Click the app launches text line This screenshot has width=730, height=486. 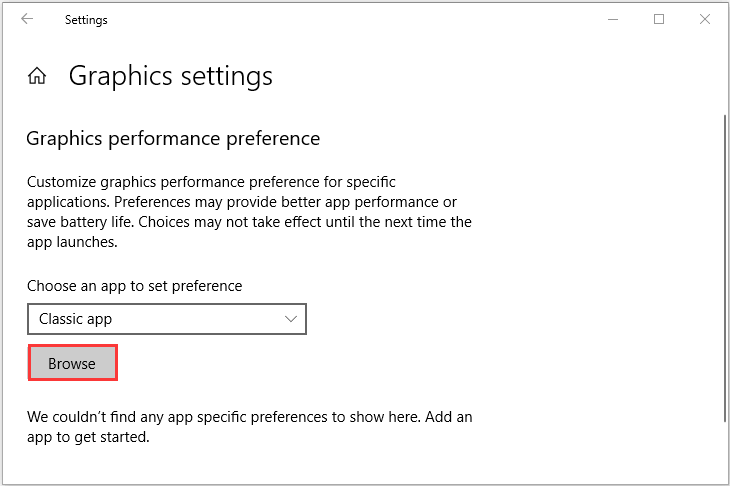[72, 242]
